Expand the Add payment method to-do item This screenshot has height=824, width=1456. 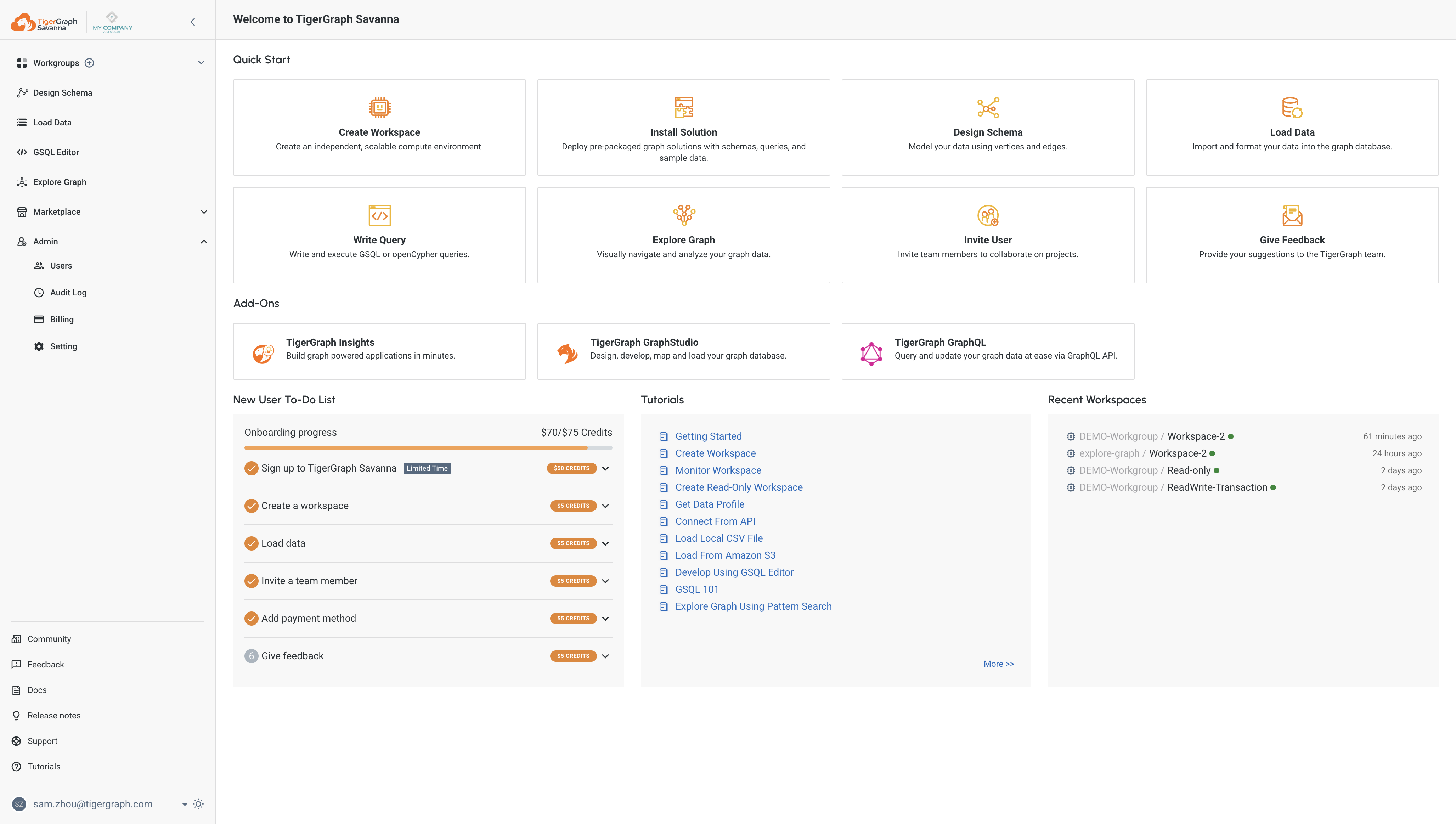point(605,618)
